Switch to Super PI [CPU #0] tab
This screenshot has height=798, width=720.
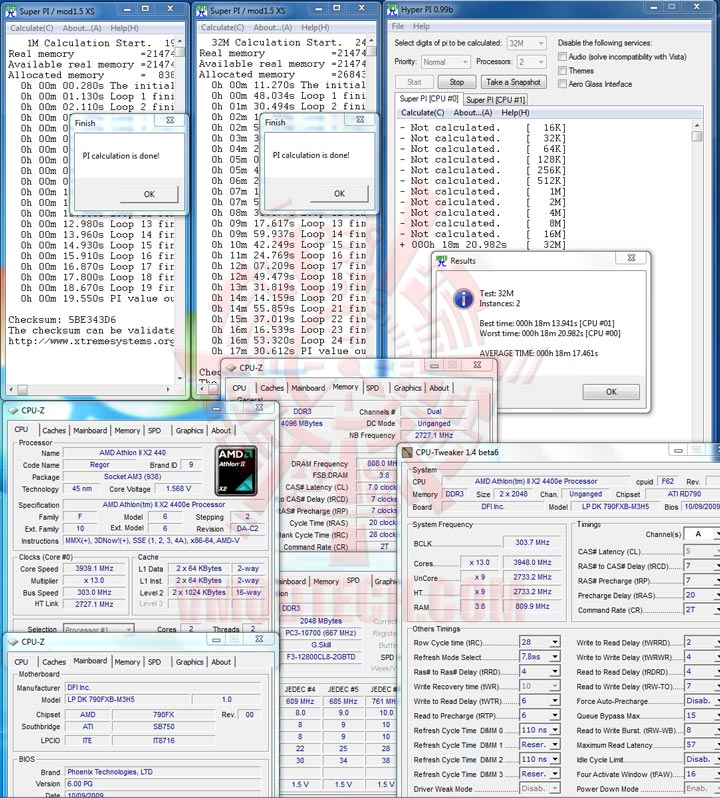pos(429,99)
